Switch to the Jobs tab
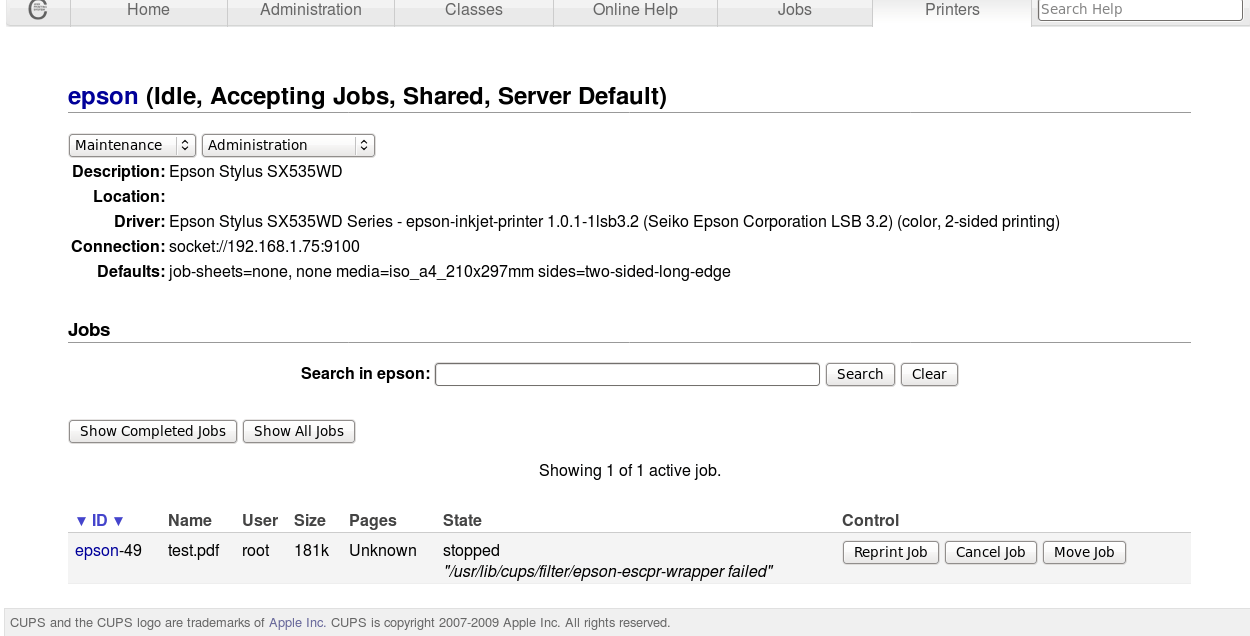This screenshot has height=636, width=1250. (794, 10)
